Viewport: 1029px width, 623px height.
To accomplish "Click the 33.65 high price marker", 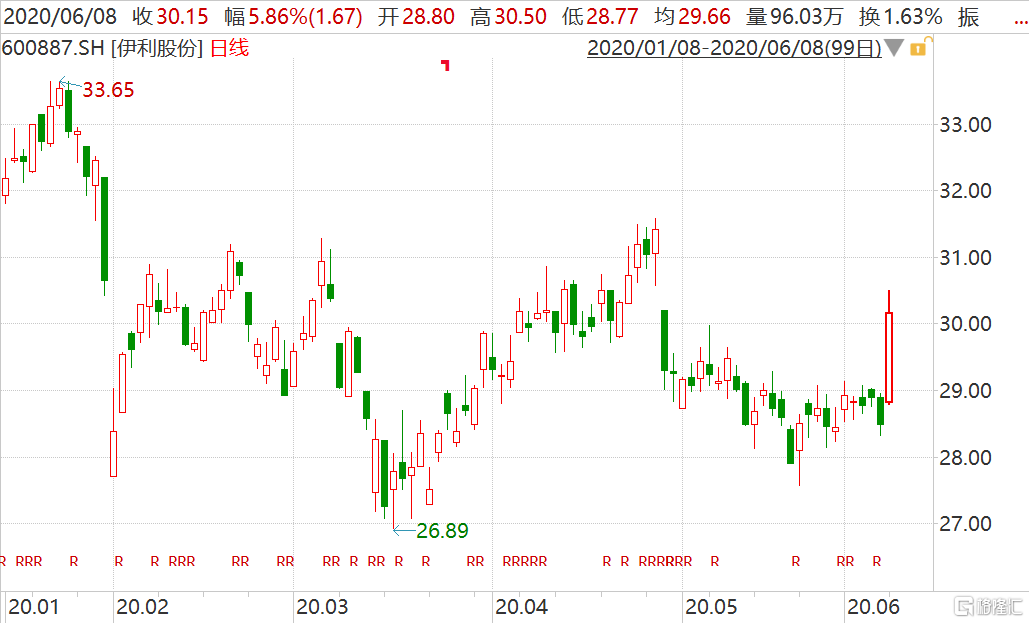I will pyautogui.click(x=107, y=90).
